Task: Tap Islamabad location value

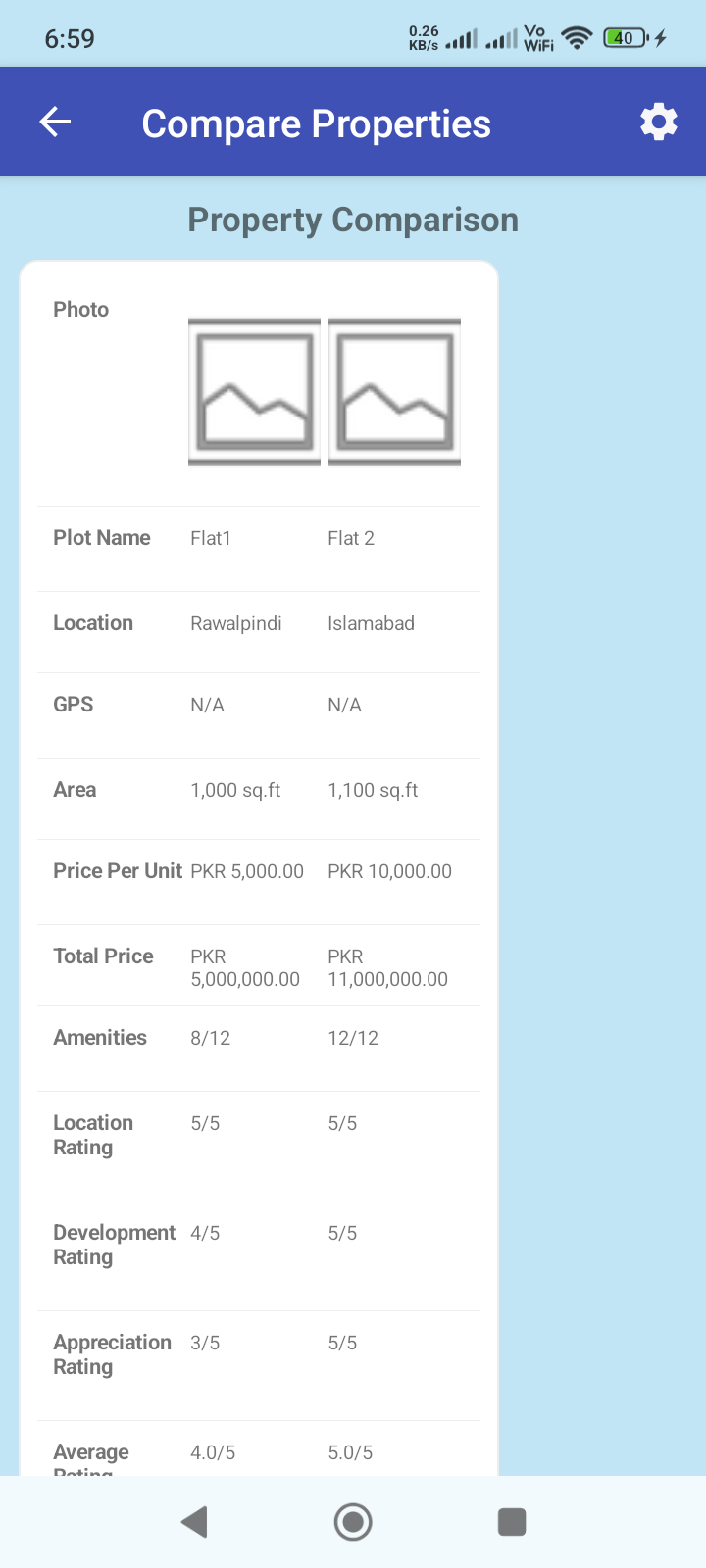Action: [x=371, y=623]
